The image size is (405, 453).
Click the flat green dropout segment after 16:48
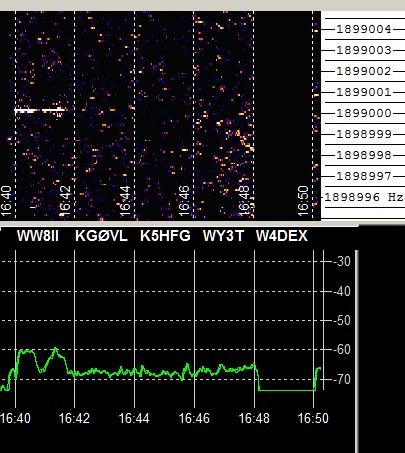[287, 390]
